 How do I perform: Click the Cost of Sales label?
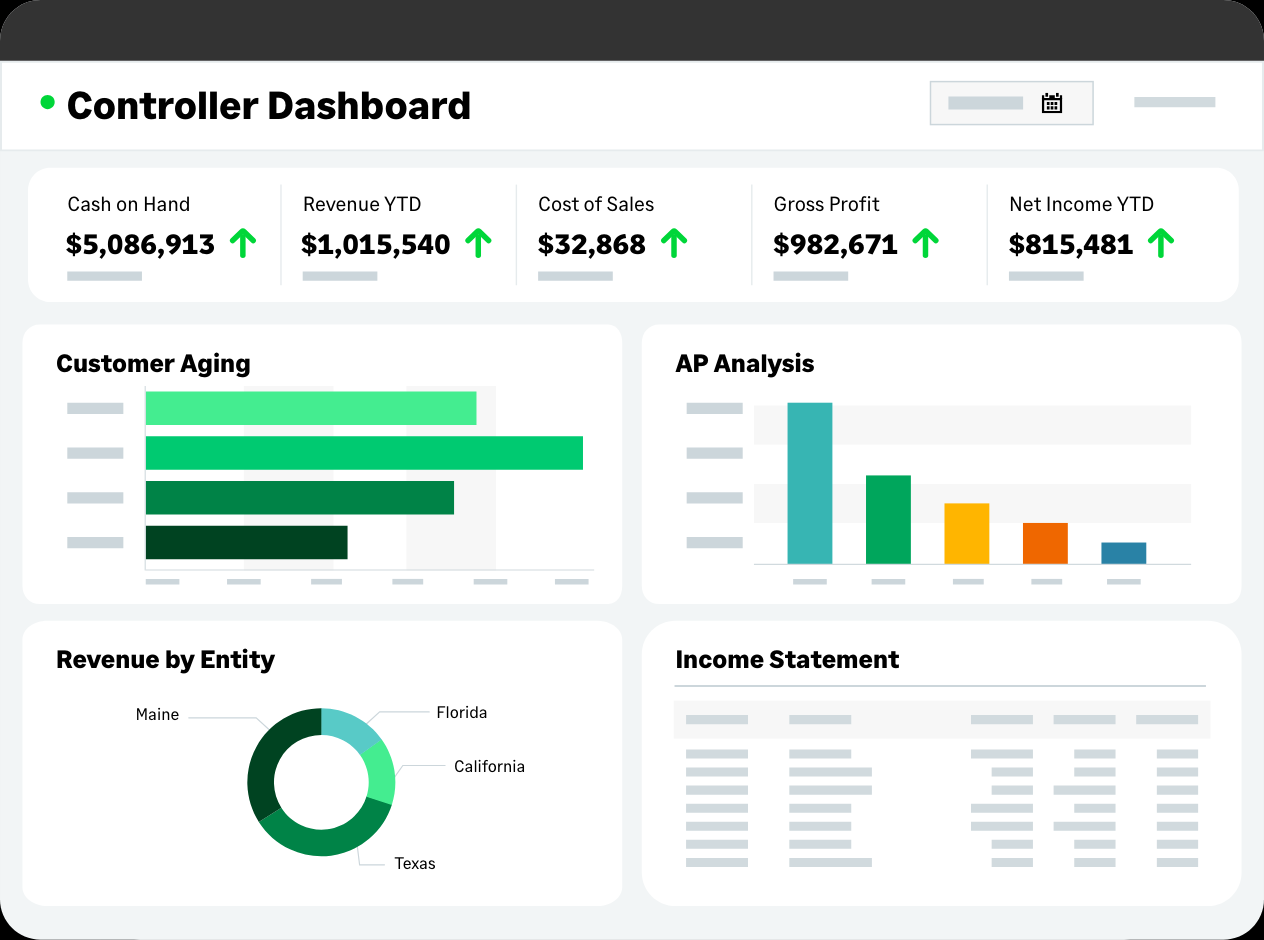point(596,204)
